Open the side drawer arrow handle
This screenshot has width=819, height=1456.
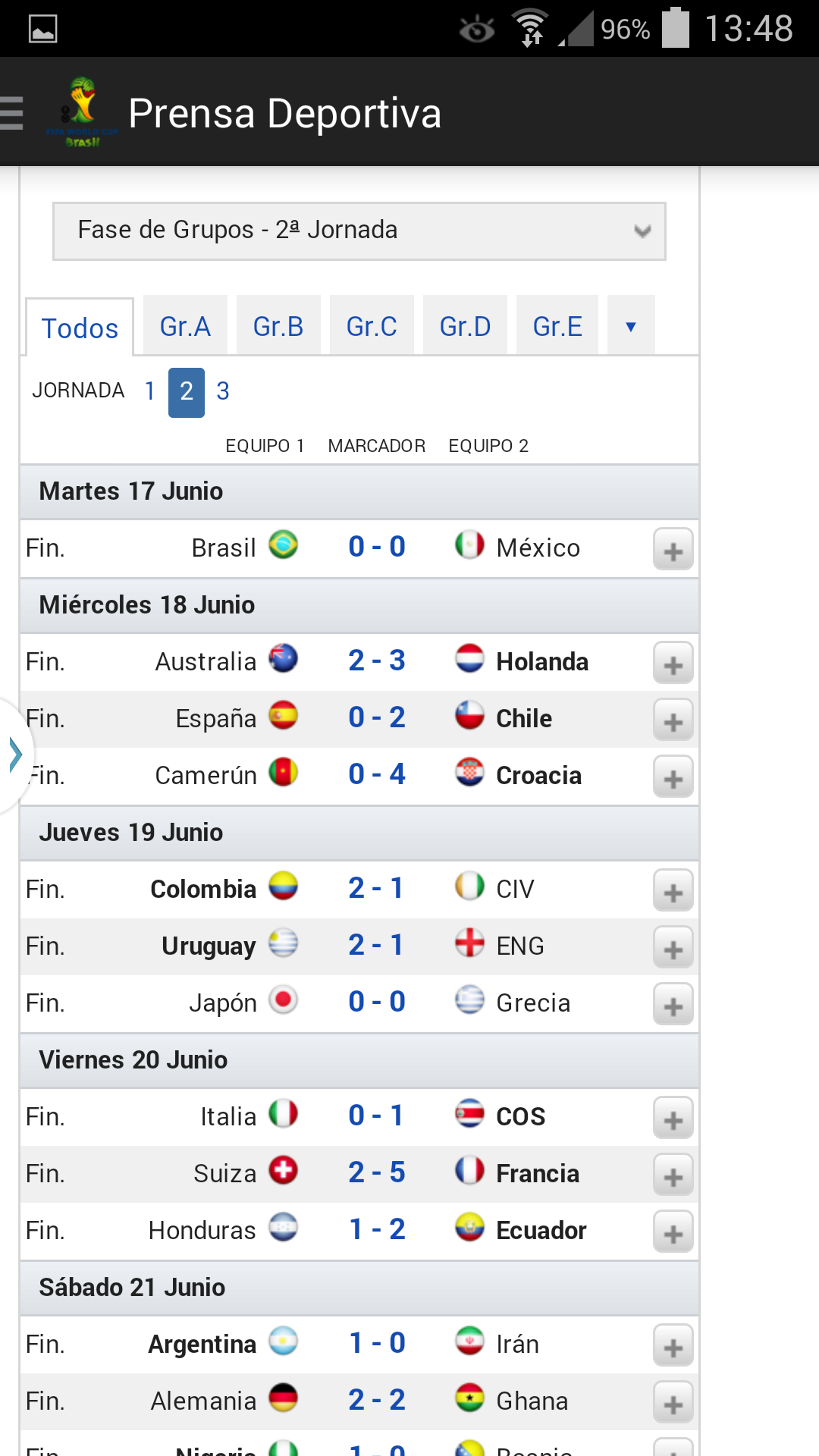click(15, 755)
